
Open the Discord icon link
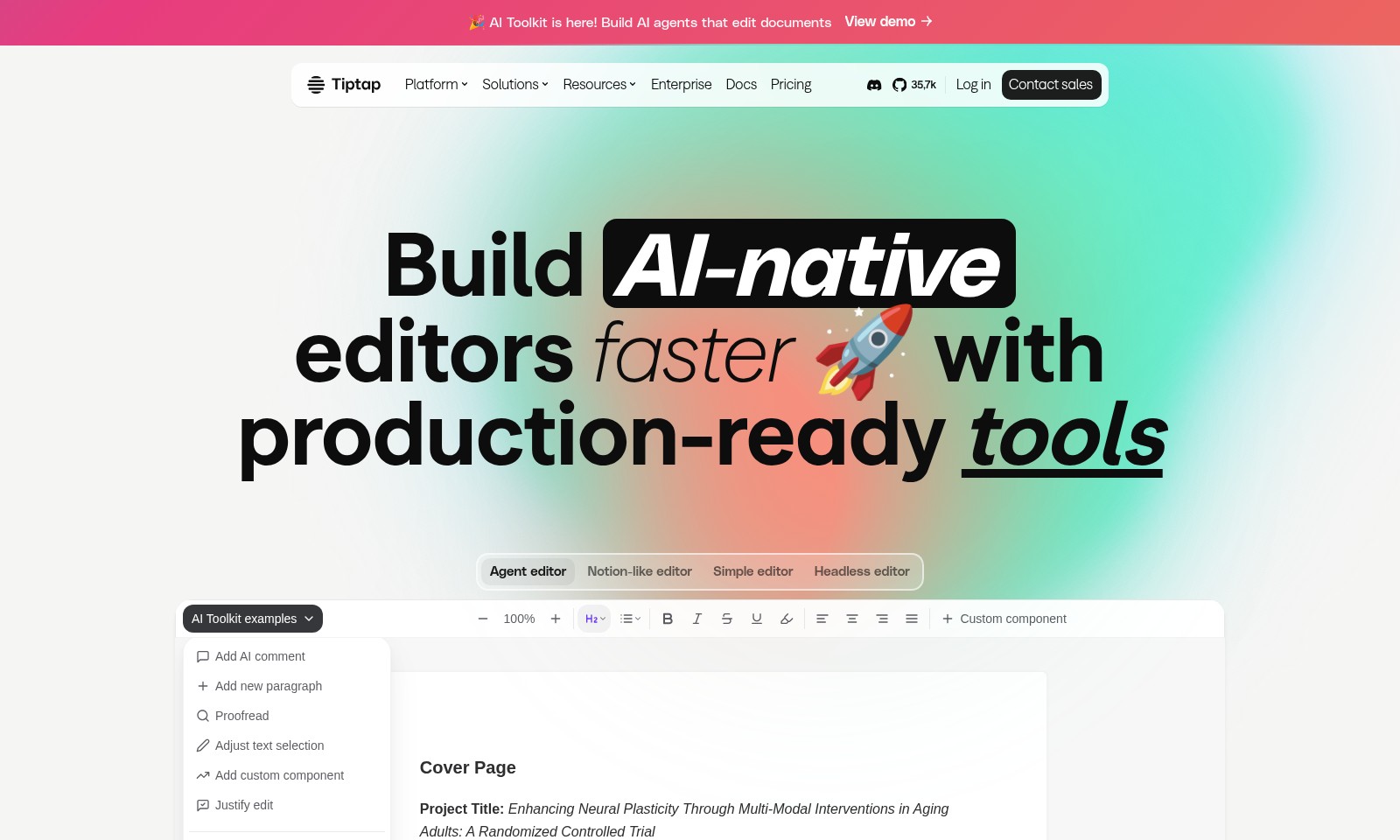click(x=873, y=85)
